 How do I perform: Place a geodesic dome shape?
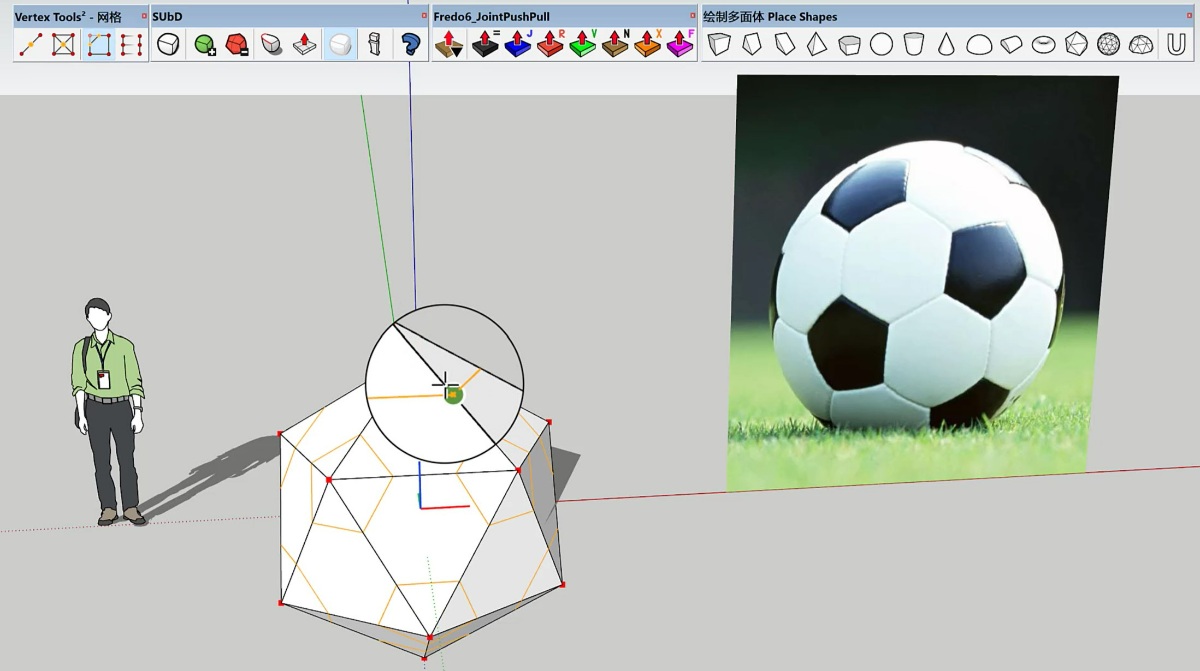click(1141, 44)
